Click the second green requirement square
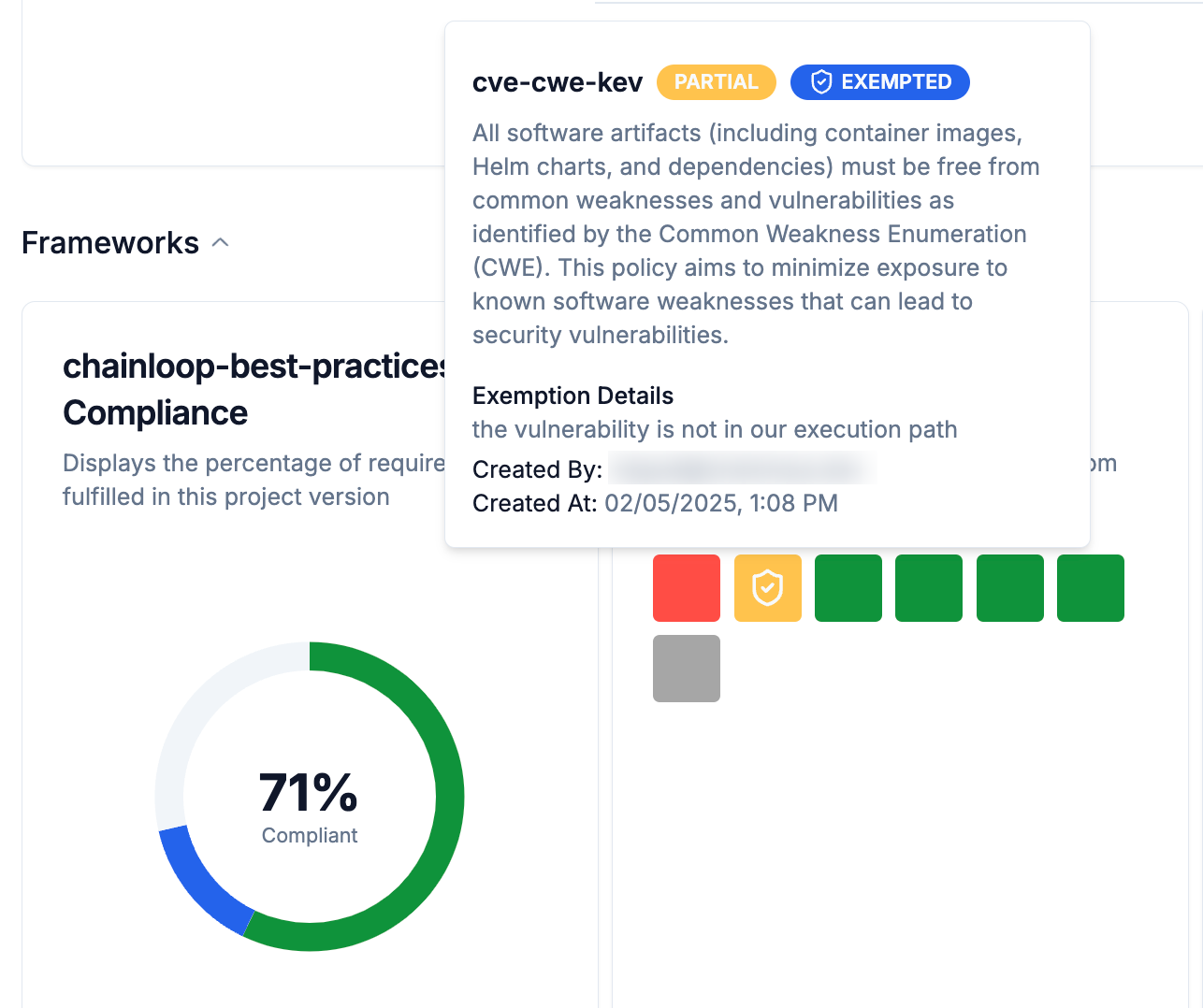 click(x=929, y=588)
